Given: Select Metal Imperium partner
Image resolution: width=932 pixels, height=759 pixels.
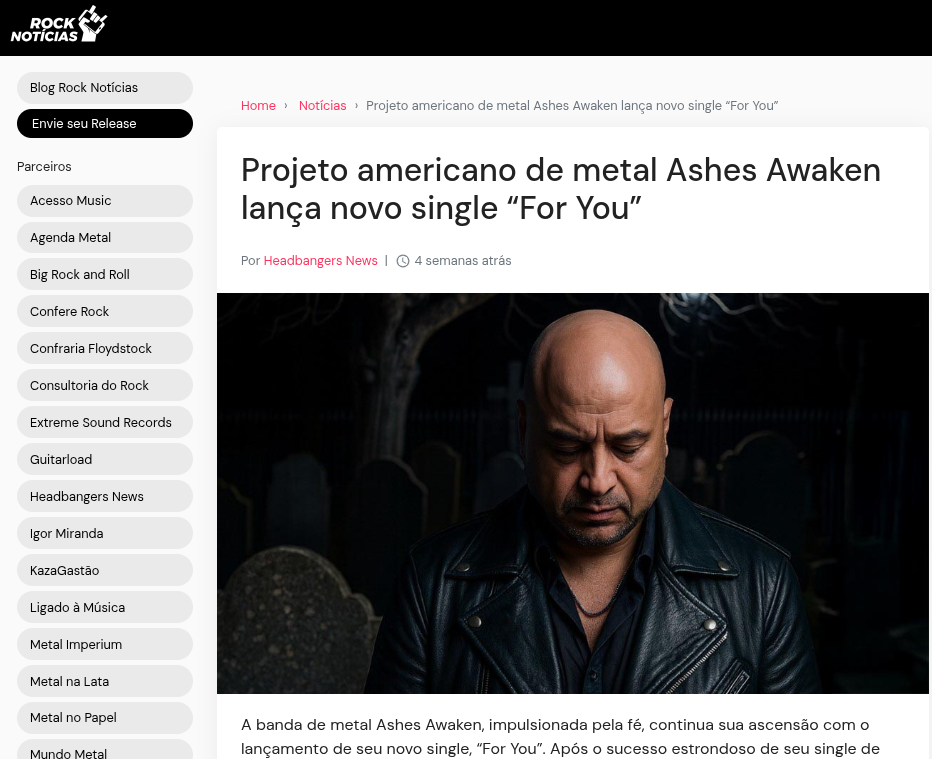Looking at the screenshot, I should pyautogui.click(x=105, y=645).
